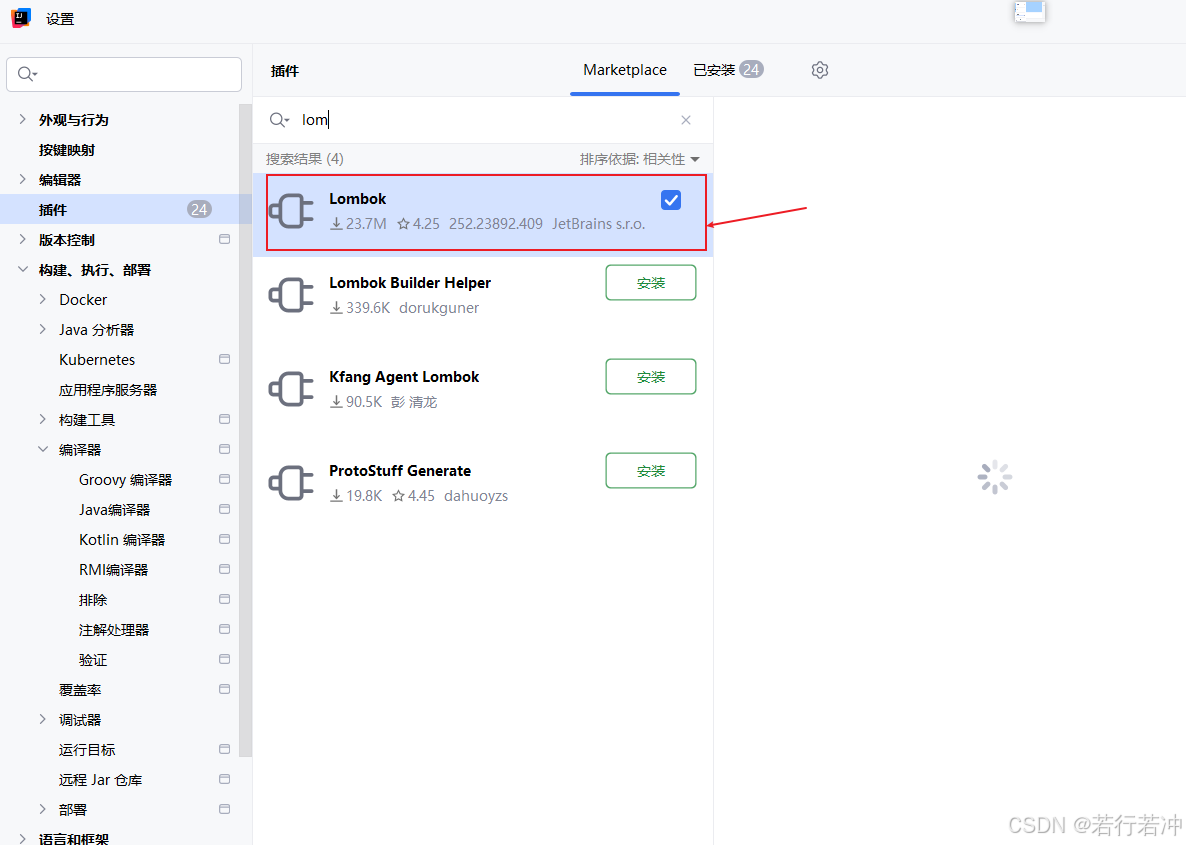Image resolution: width=1186 pixels, height=845 pixels.
Task: Expand the 版本控制 settings node
Action: tap(23, 239)
